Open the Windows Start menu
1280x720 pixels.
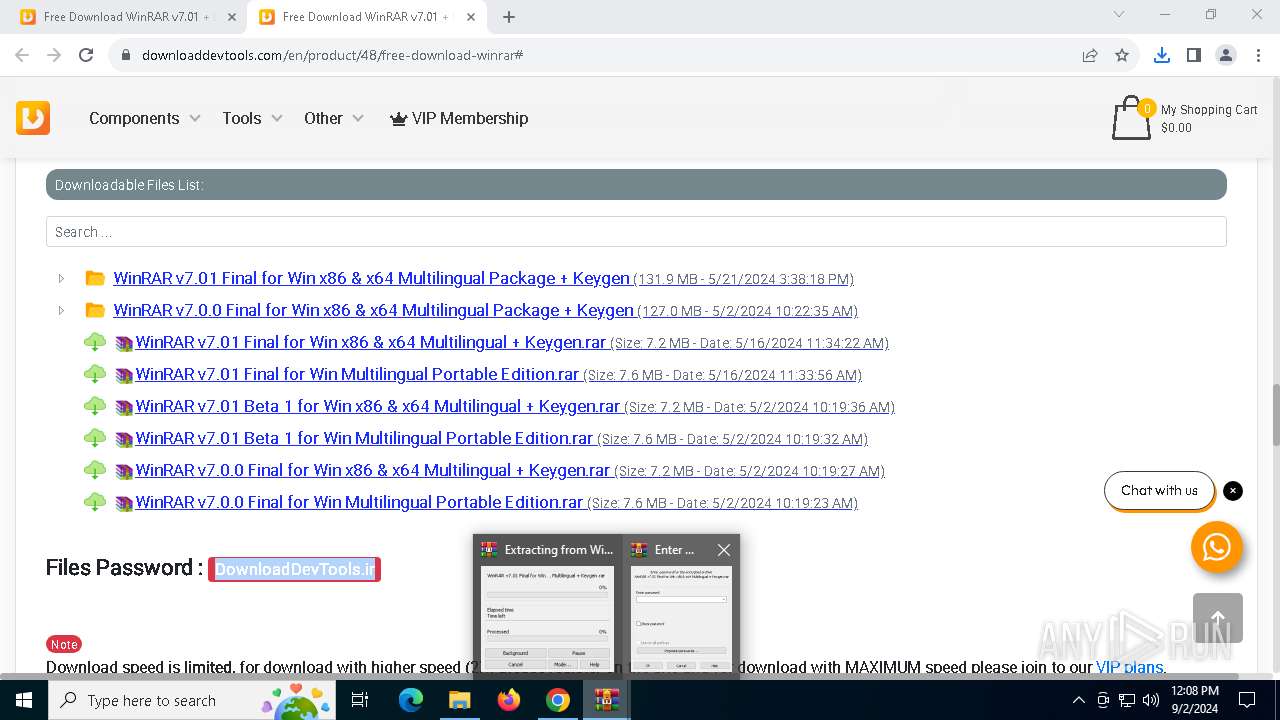point(23,700)
